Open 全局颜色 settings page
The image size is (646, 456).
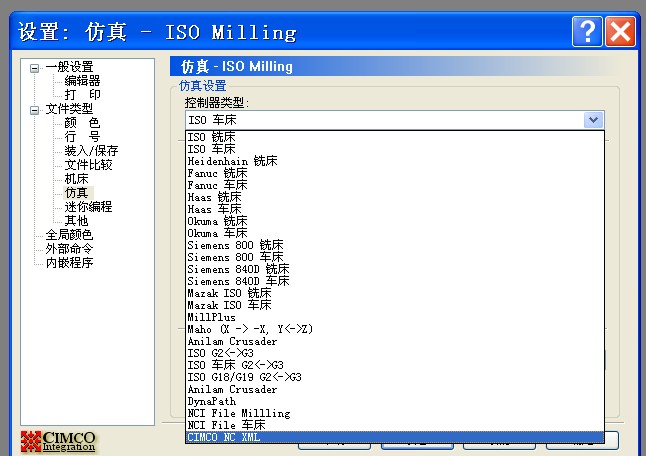69,234
